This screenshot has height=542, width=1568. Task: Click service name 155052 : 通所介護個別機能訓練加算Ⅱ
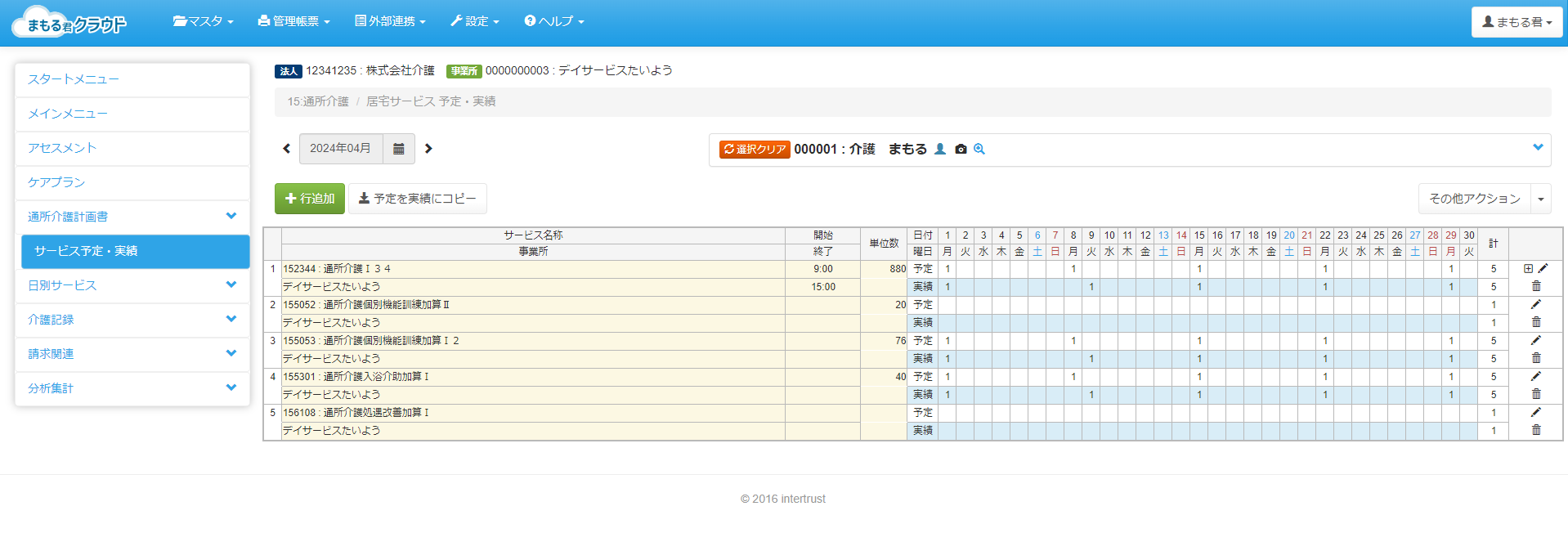click(366, 305)
